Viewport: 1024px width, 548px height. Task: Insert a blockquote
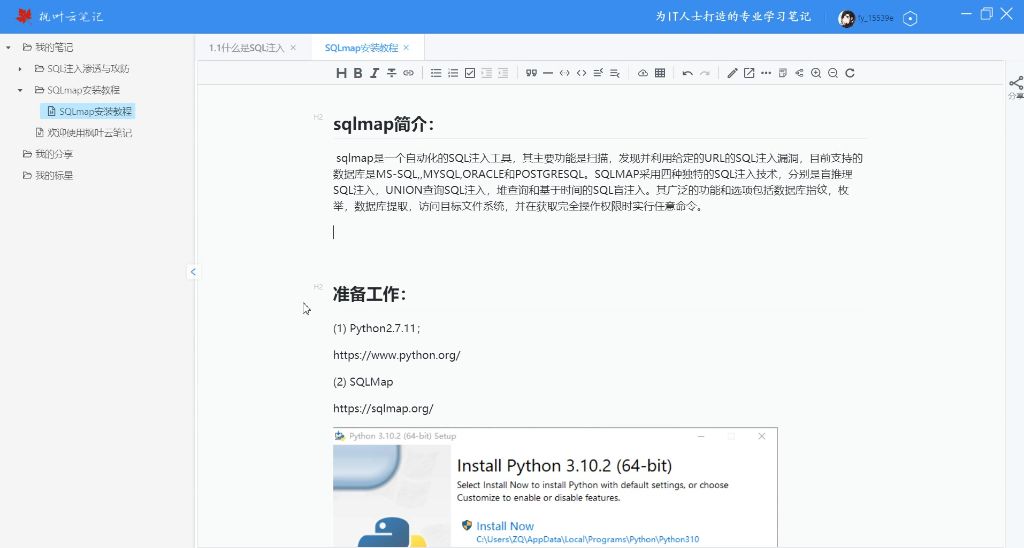pos(531,73)
